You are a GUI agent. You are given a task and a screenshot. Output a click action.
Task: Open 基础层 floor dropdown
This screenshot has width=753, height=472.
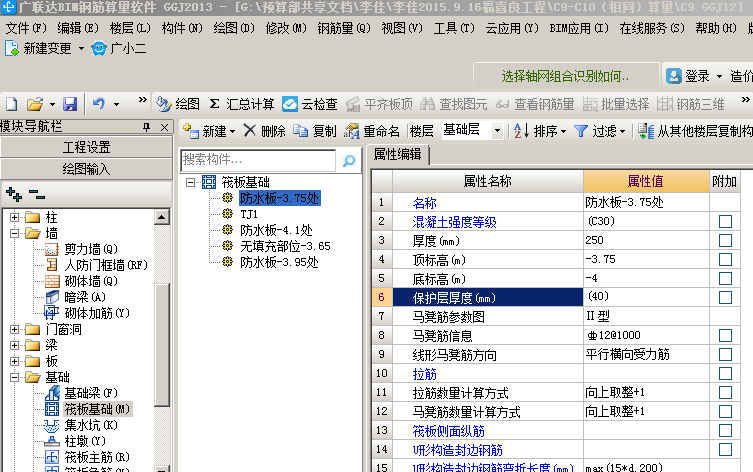pyautogui.click(x=497, y=130)
